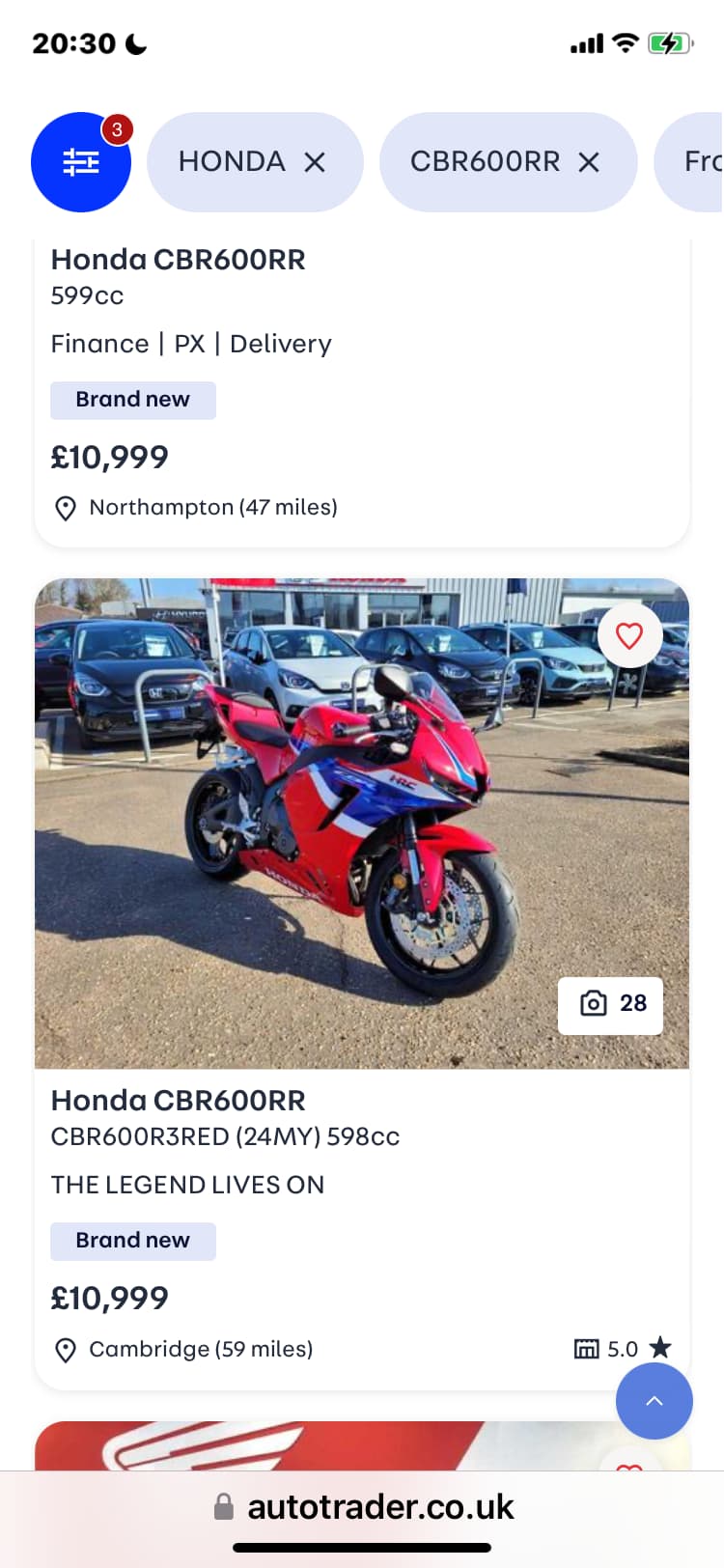Click the Northampton location pin icon
The height and width of the screenshot is (1568, 724).
(66, 508)
